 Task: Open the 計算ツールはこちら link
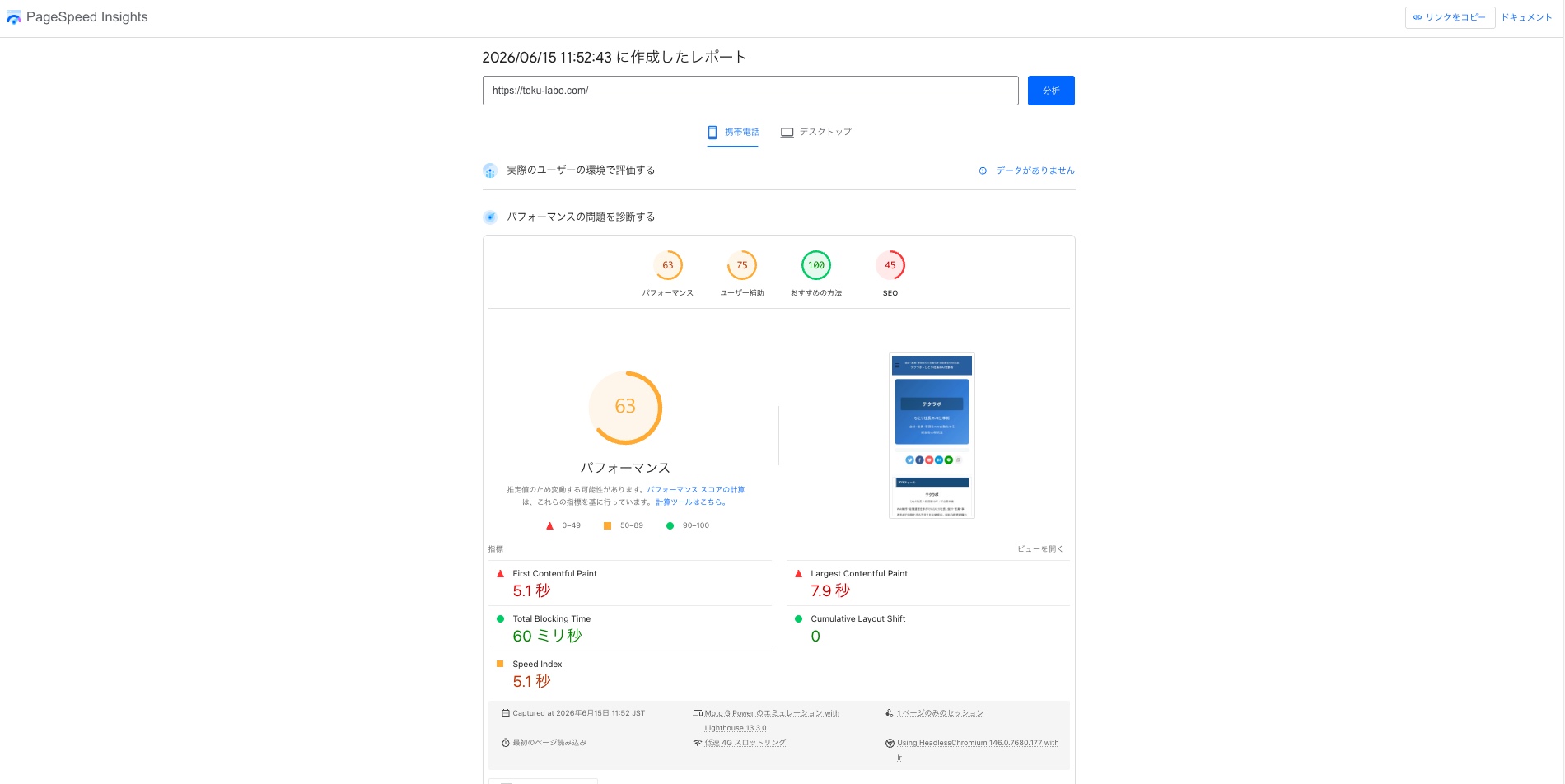[691, 502]
